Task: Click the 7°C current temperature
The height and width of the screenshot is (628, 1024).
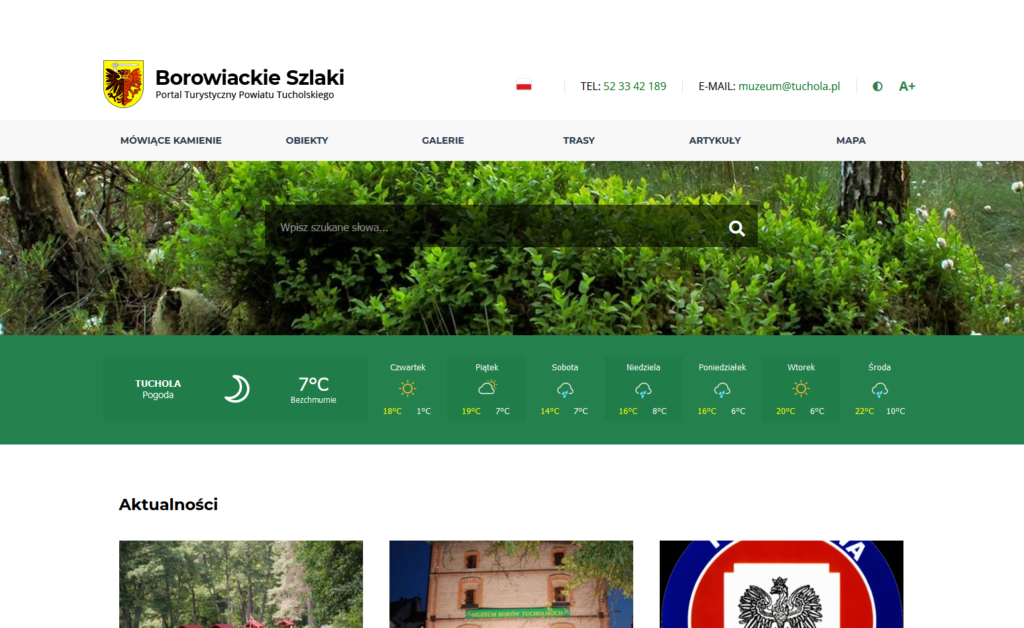Action: coord(313,384)
